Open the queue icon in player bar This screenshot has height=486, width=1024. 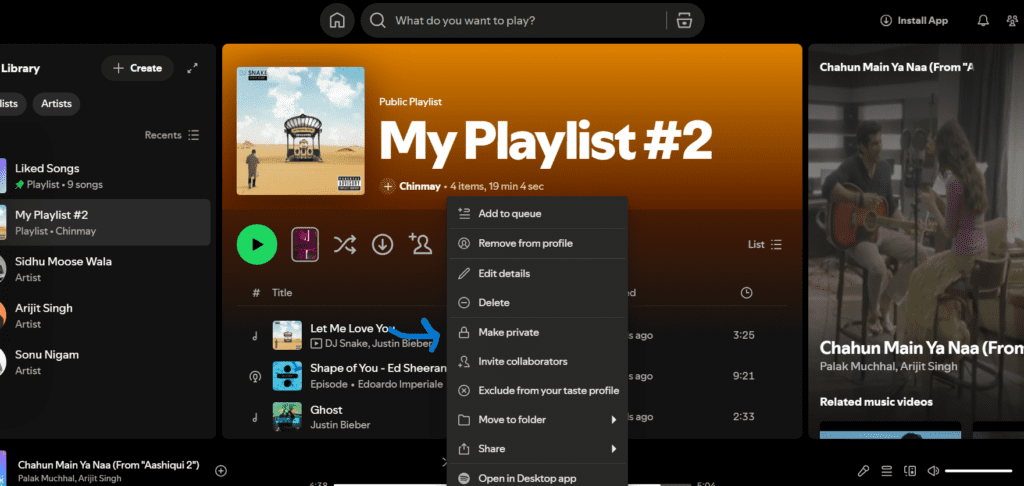click(886, 470)
